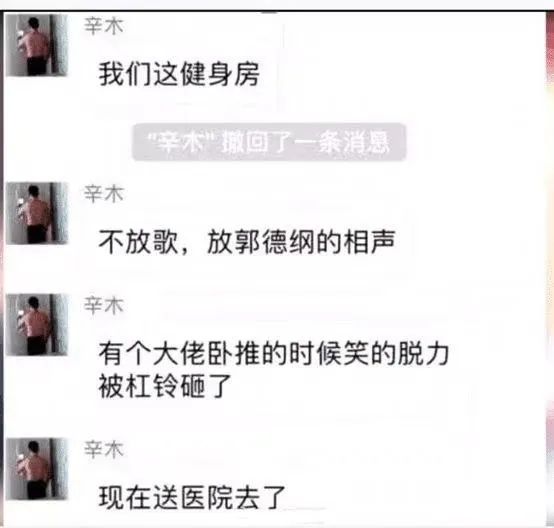Tap the word 卧推 in third message
Image resolution: width=554 pixels, height=528 pixels.
click(x=233, y=354)
